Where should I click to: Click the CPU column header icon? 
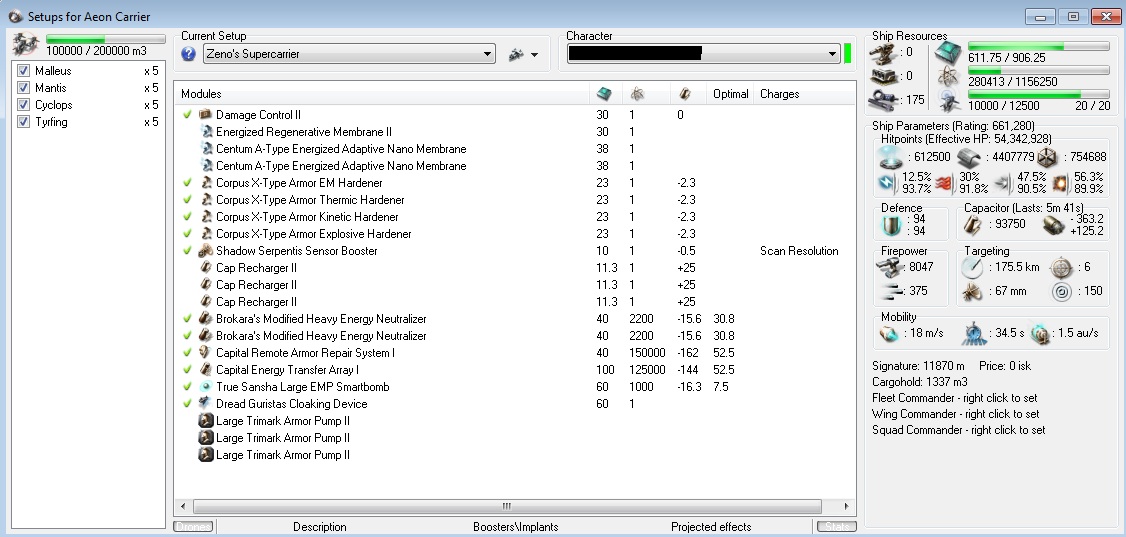pos(604,93)
